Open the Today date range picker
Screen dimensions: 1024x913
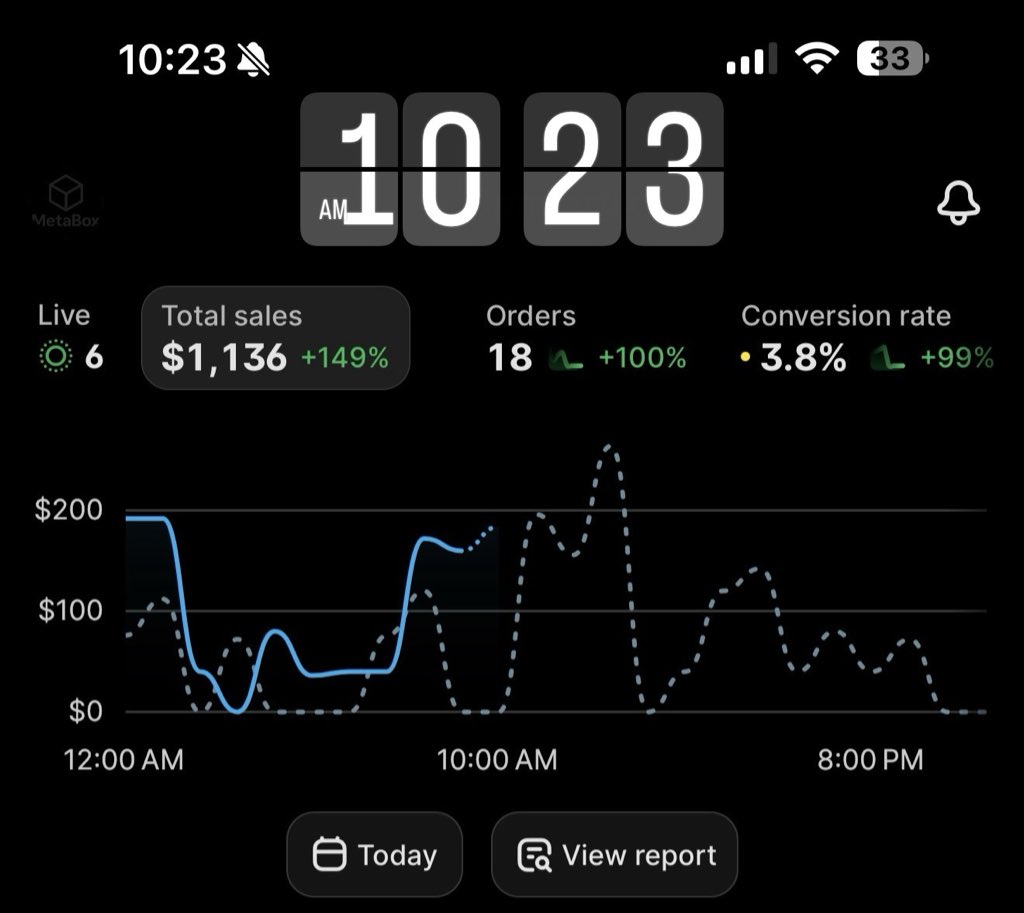(x=375, y=854)
